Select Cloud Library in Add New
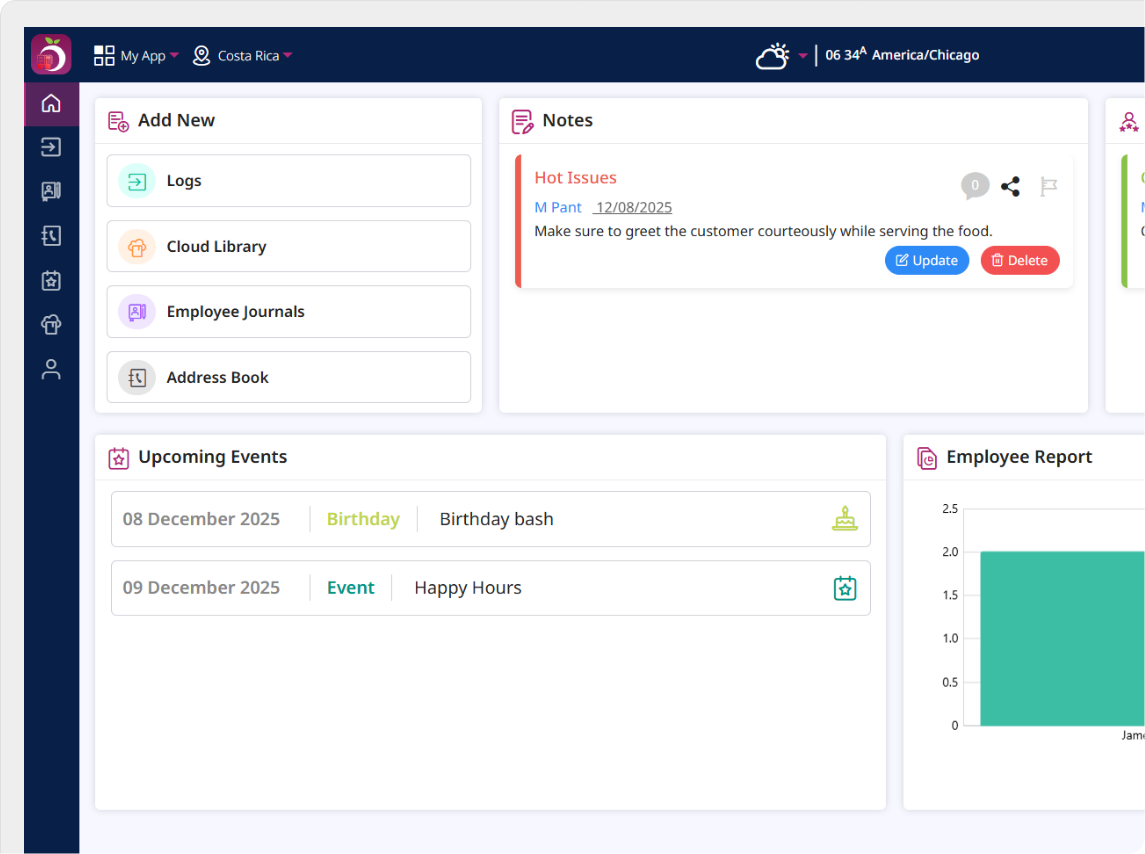 [x=288, y=246]
